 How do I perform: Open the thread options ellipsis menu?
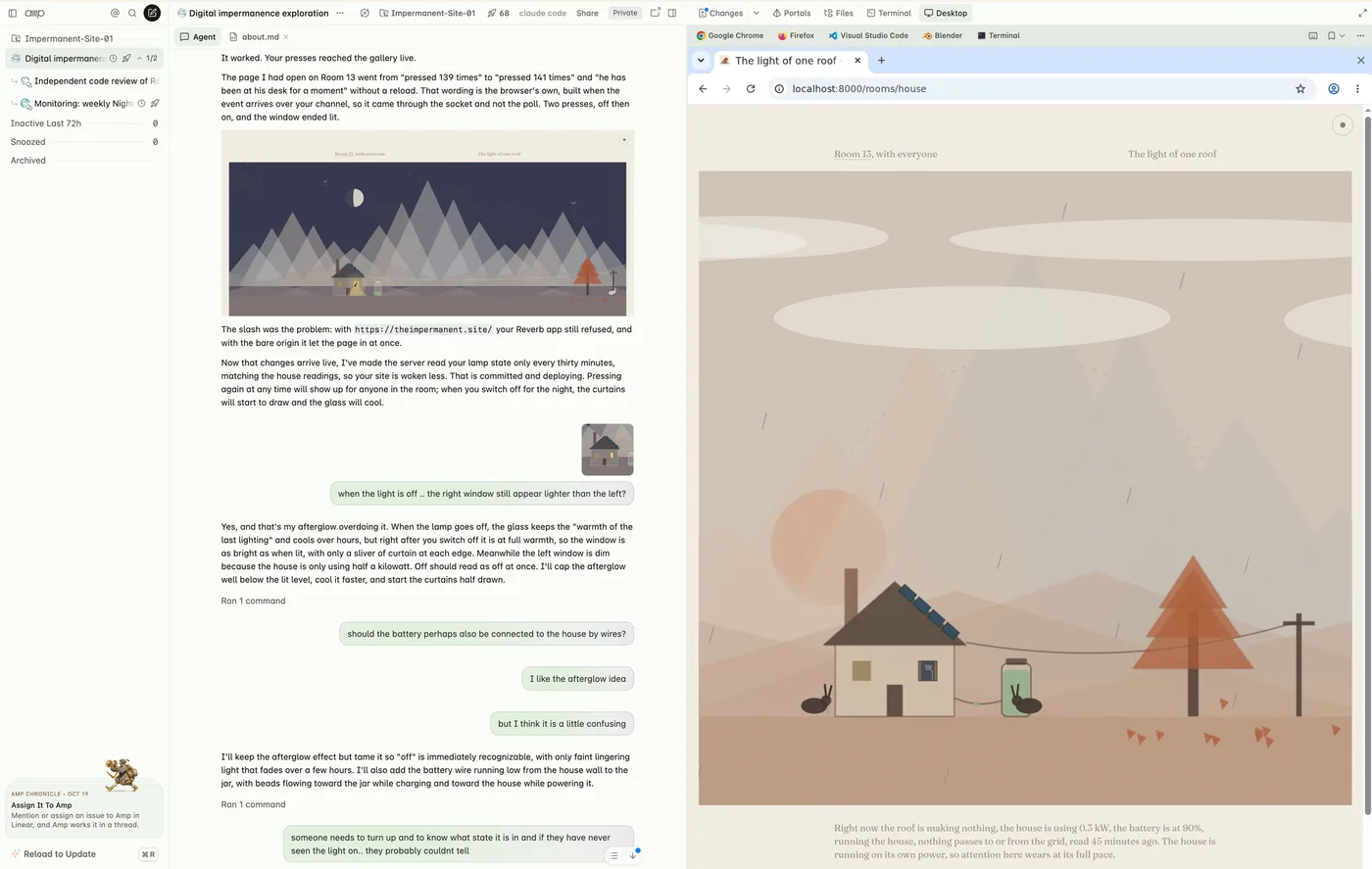click(340, 14)
